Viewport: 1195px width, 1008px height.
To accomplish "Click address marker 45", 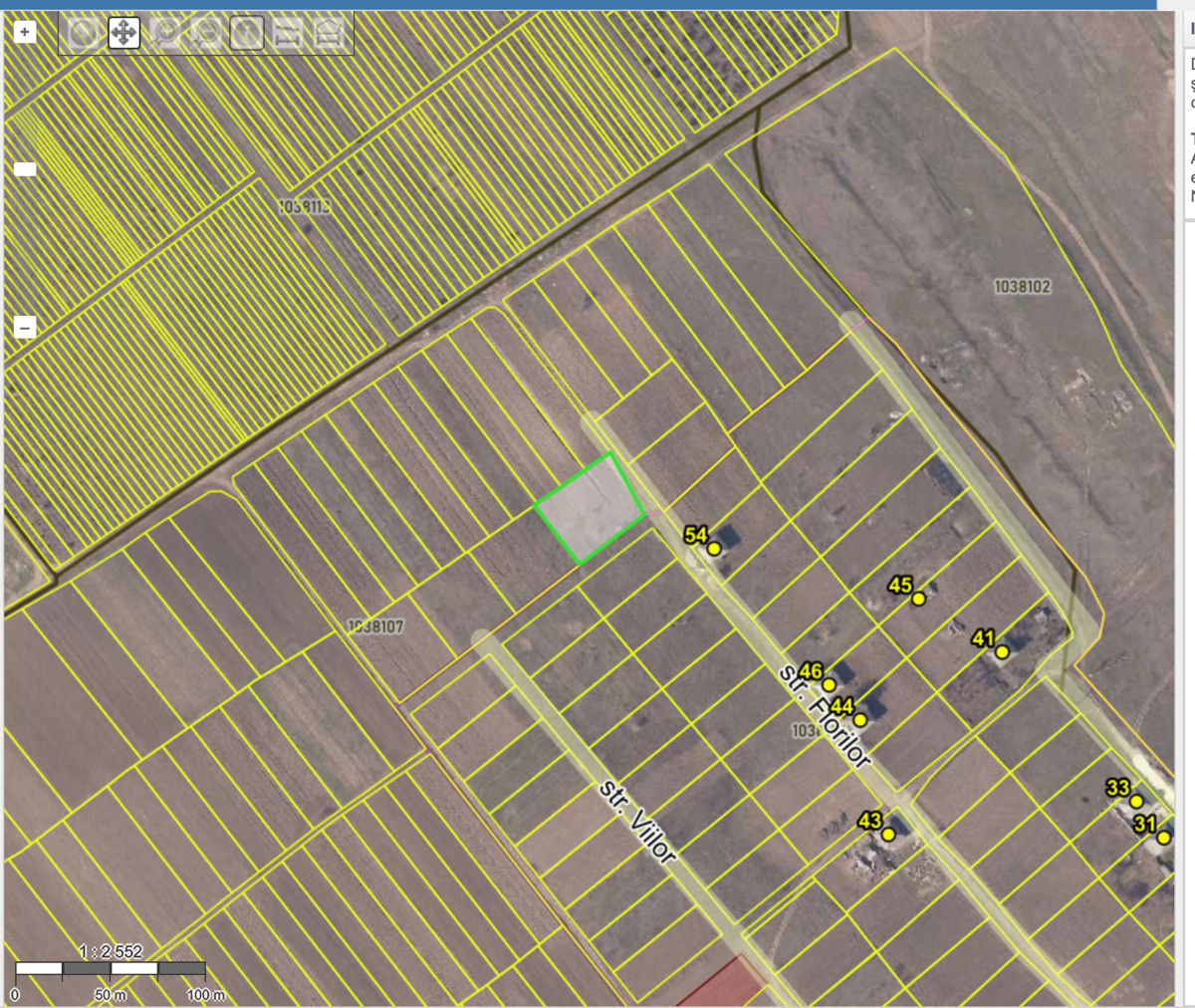I will pyautogui.click(x=918, y=599).
